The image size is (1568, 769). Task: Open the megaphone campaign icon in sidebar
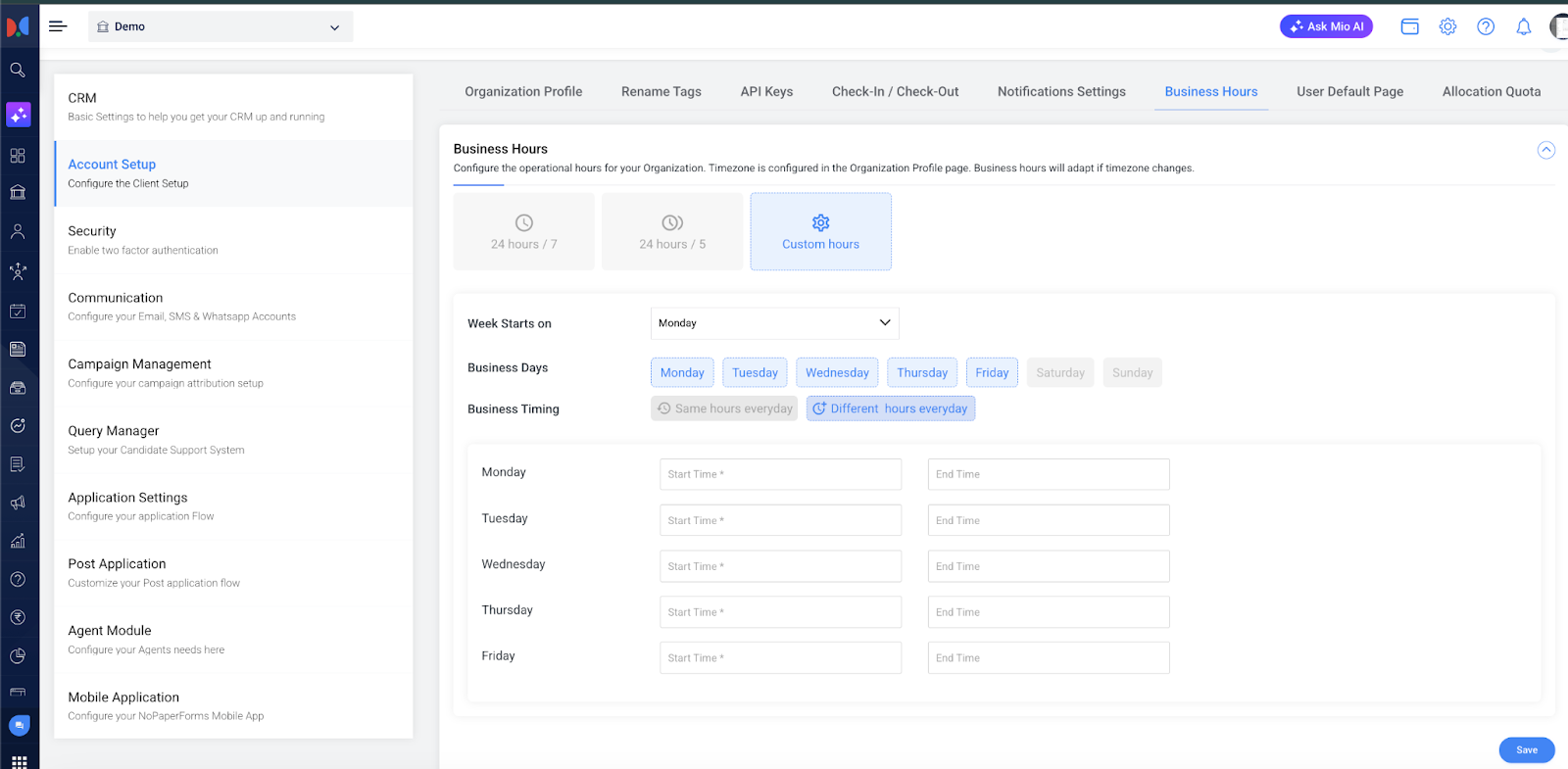[18, 503]
